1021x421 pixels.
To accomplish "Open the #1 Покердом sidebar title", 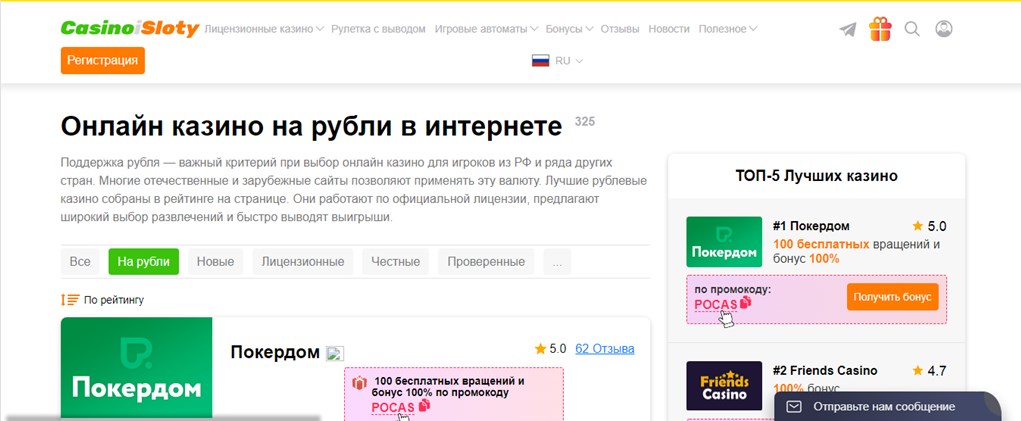I will 811,226.
